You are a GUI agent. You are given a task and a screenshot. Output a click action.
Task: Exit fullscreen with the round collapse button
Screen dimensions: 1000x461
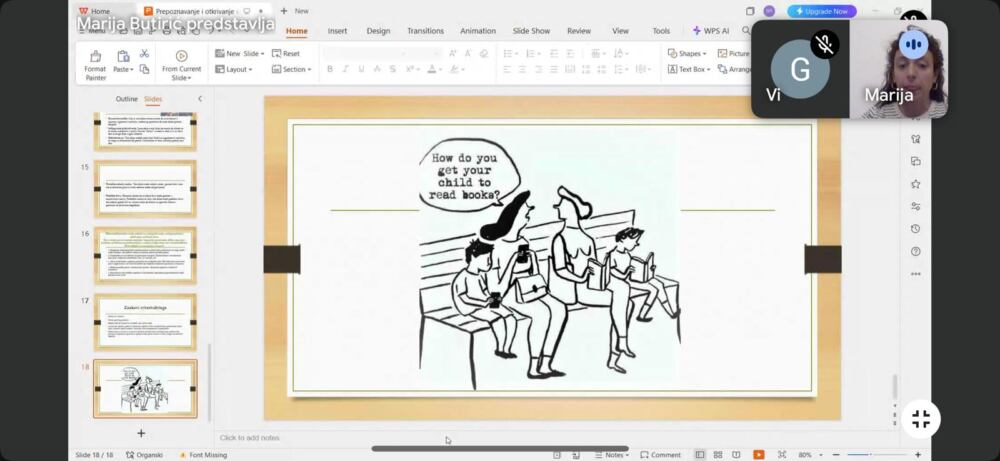click(921, 419)
